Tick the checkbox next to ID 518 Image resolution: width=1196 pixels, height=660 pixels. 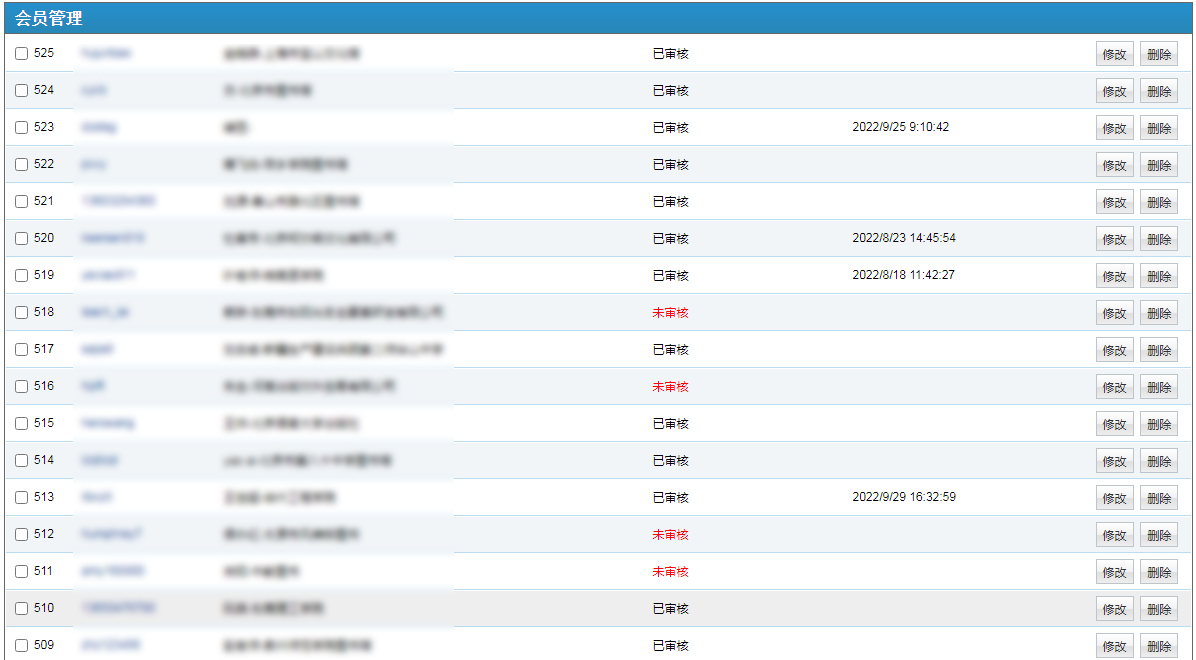pos(21,313)
